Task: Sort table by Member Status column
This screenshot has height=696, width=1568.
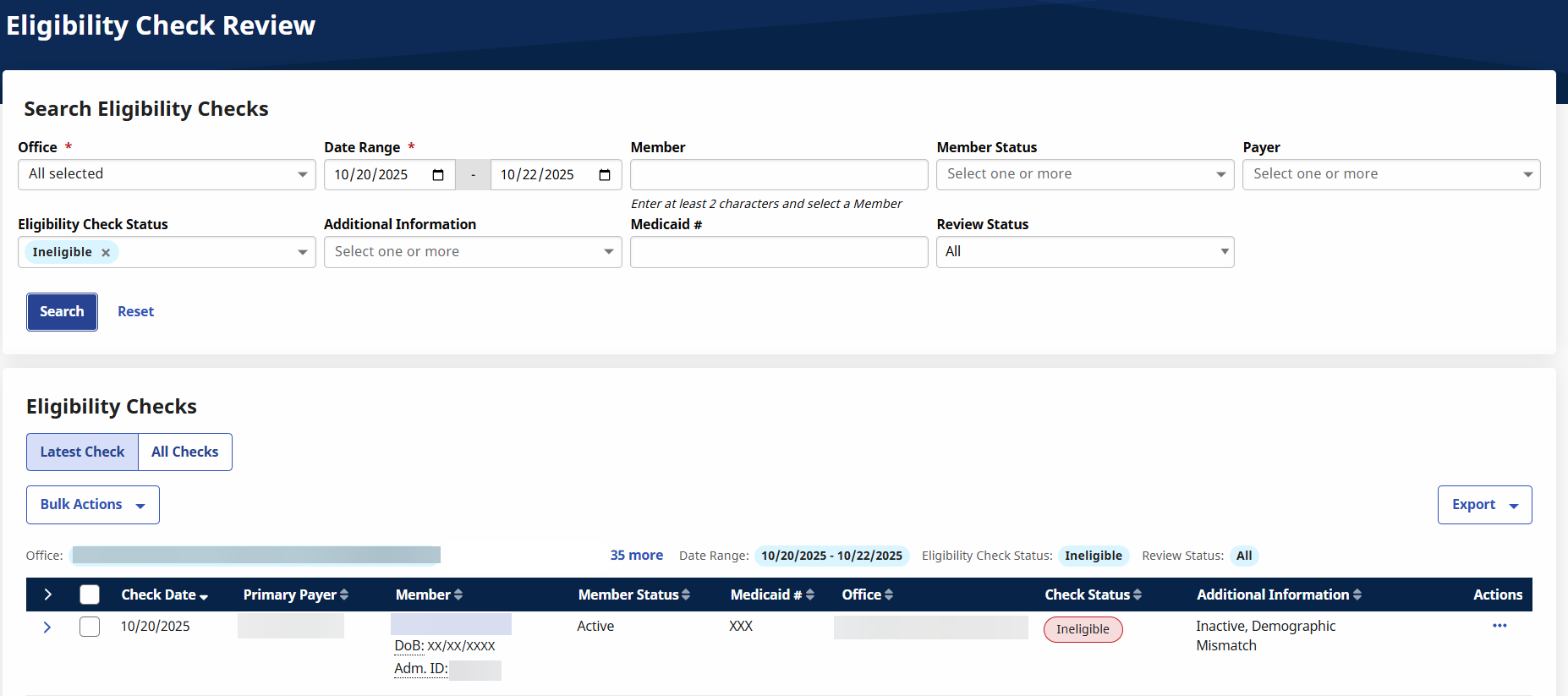Action: point(633,595)
